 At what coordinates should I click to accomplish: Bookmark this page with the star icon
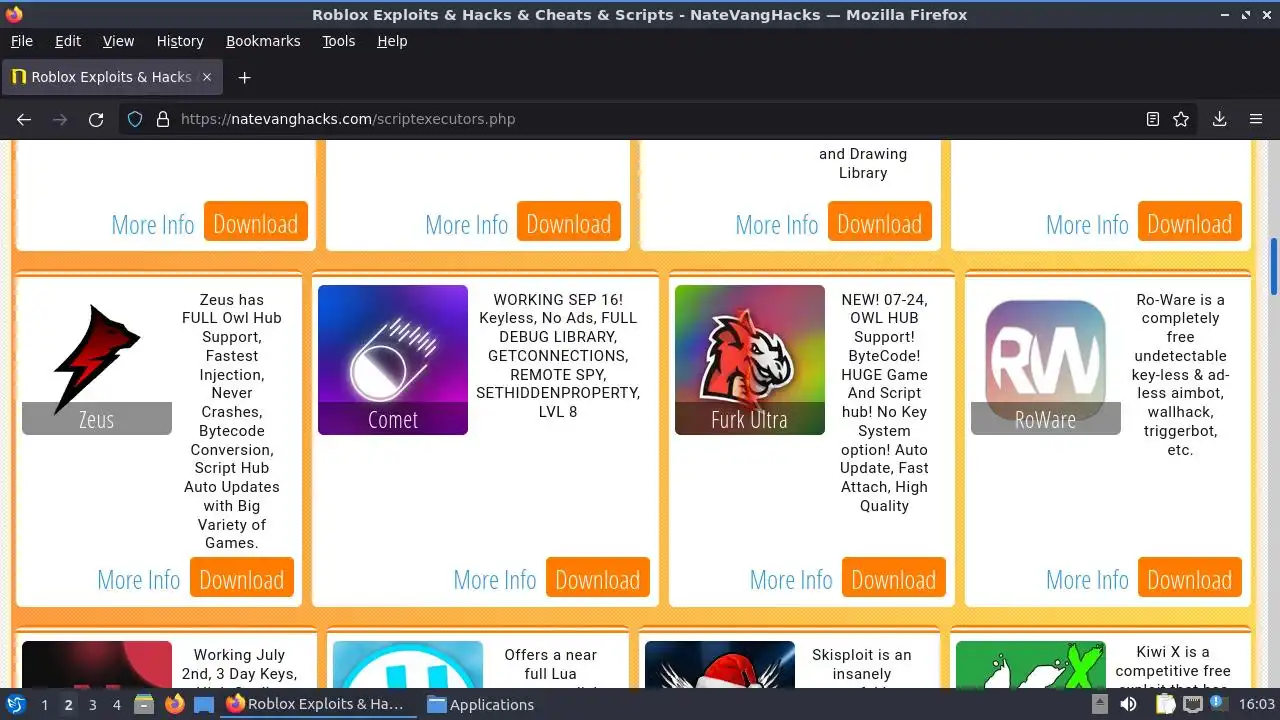coord(1181,119)
